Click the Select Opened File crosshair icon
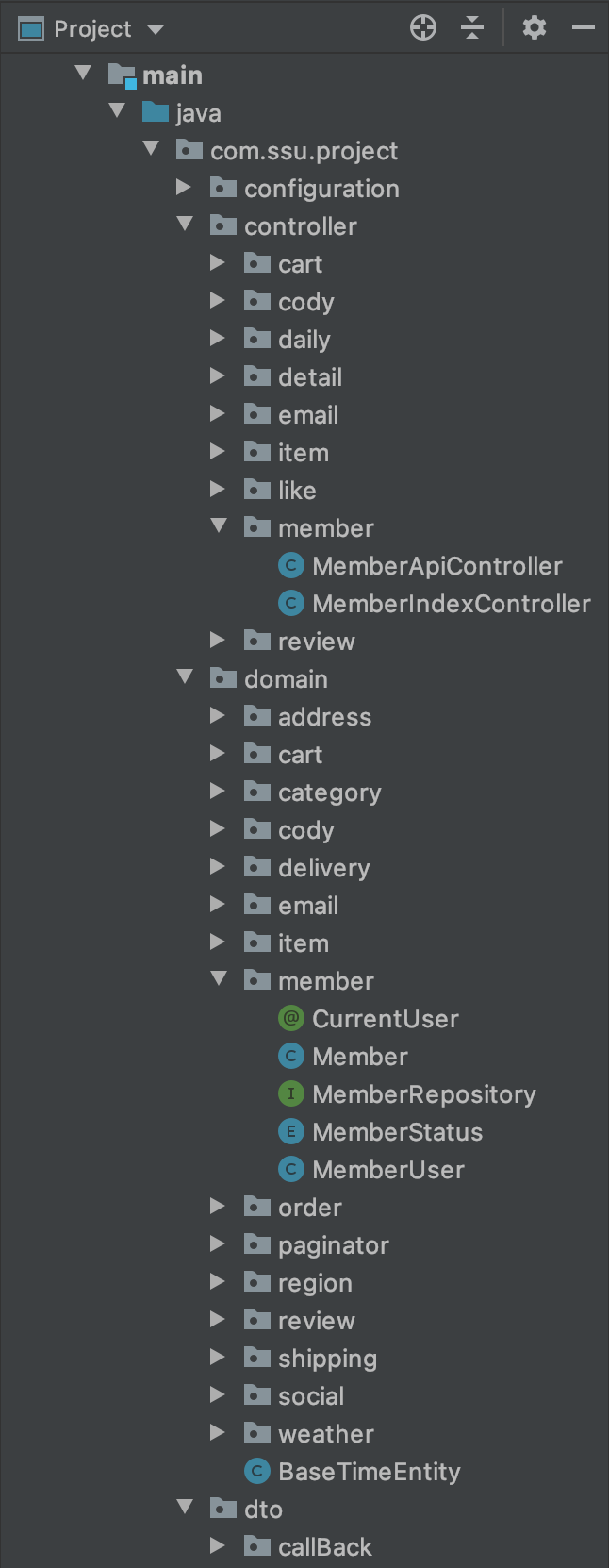The image size is (609, 1568). tap(423, 27)
